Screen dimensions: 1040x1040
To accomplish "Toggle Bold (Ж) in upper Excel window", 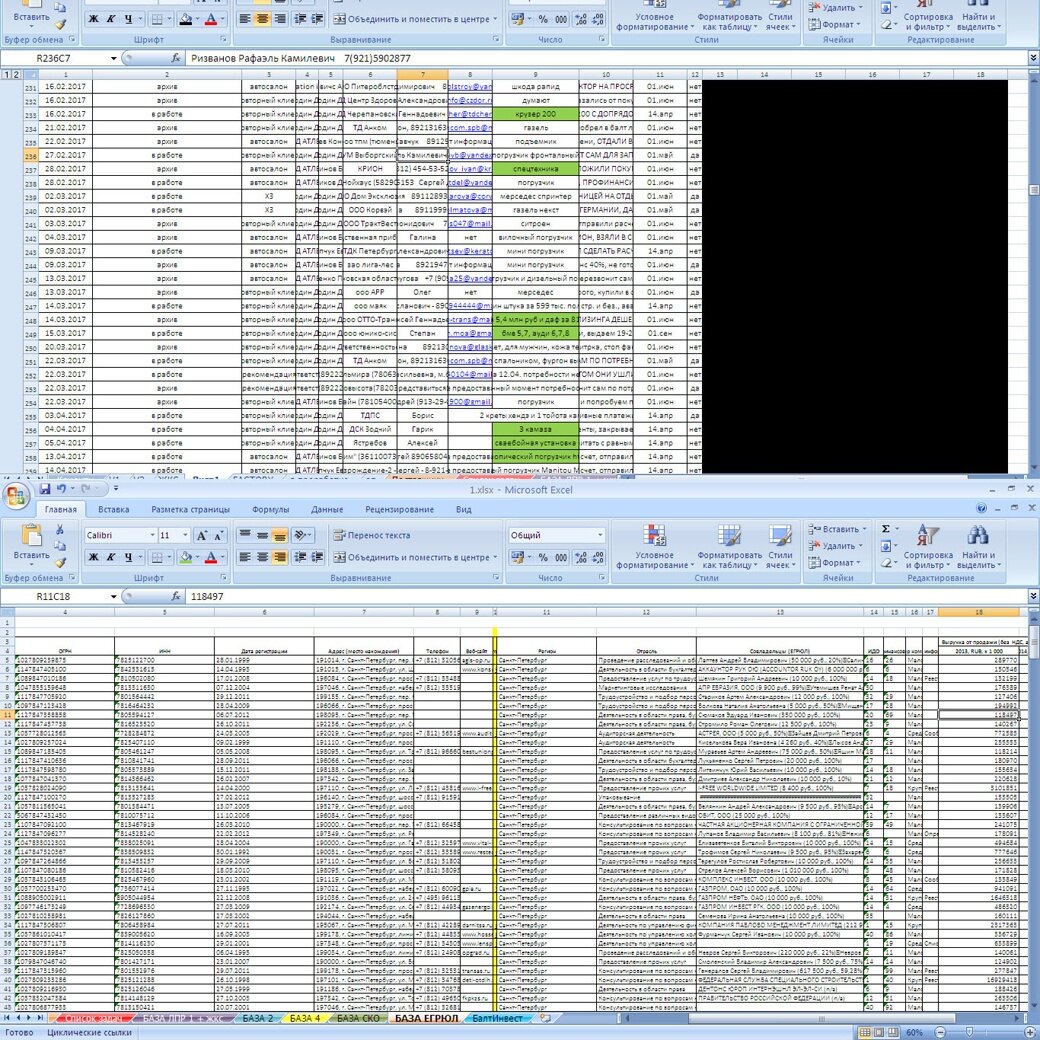I will click(94, 19).
